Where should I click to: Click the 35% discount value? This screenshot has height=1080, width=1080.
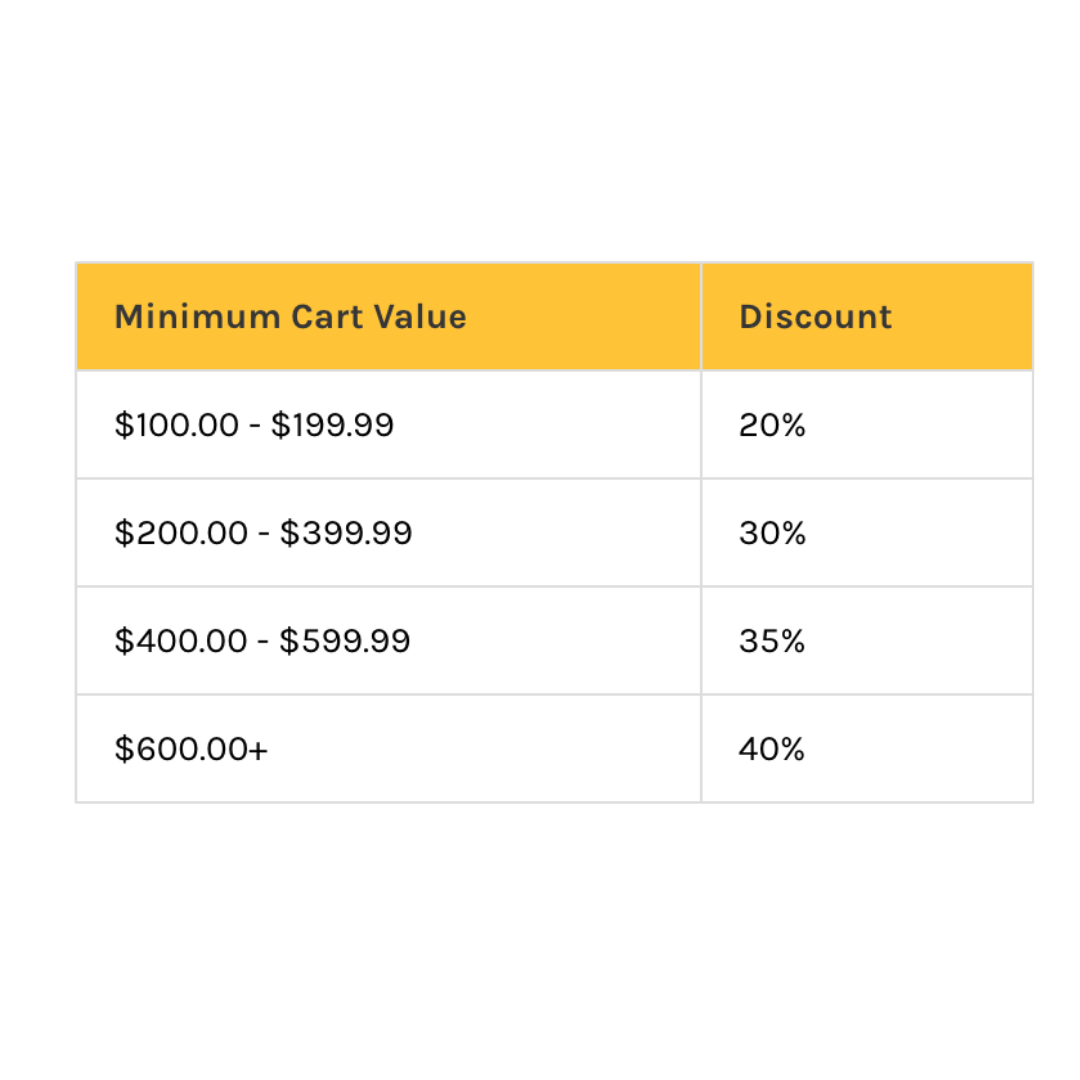[x=772, y=641]
